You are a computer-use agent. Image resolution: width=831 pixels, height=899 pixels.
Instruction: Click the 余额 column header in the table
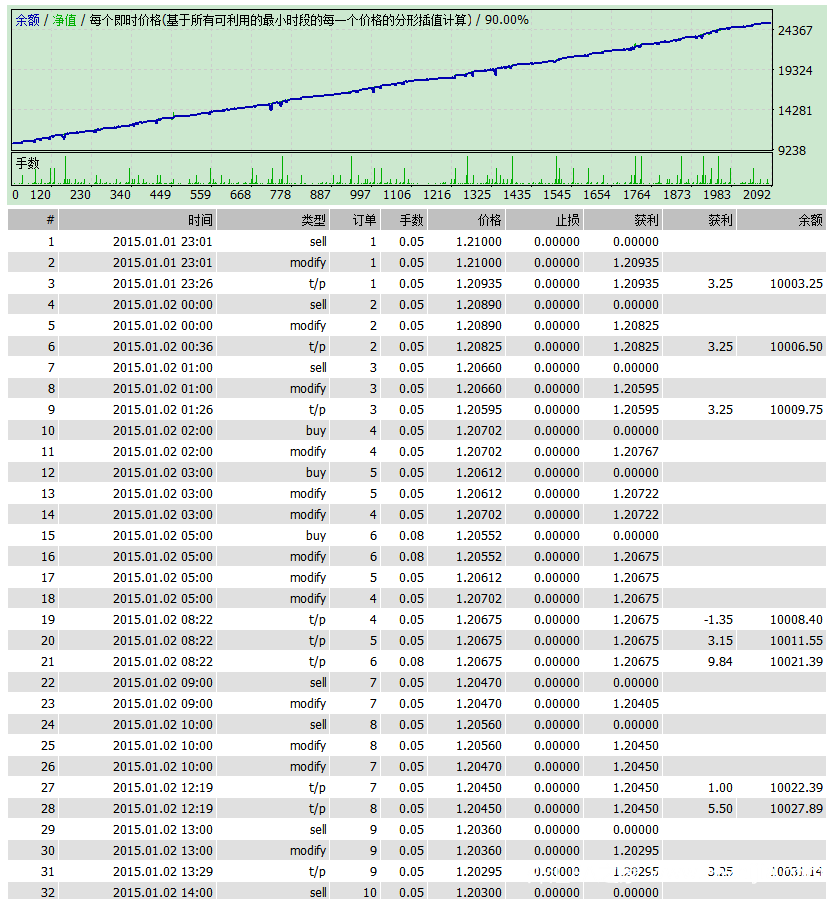[810, 220]
